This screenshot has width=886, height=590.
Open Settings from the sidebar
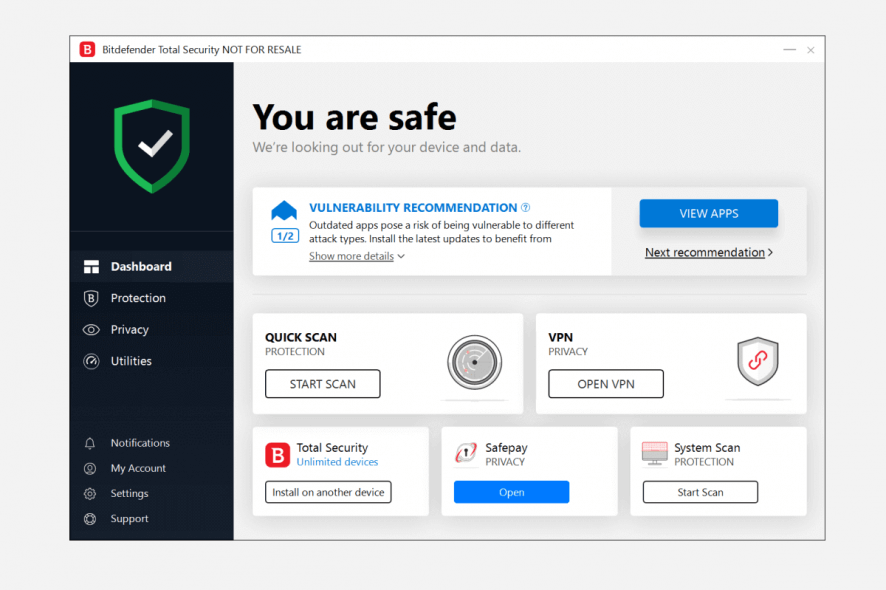point(129,494)
